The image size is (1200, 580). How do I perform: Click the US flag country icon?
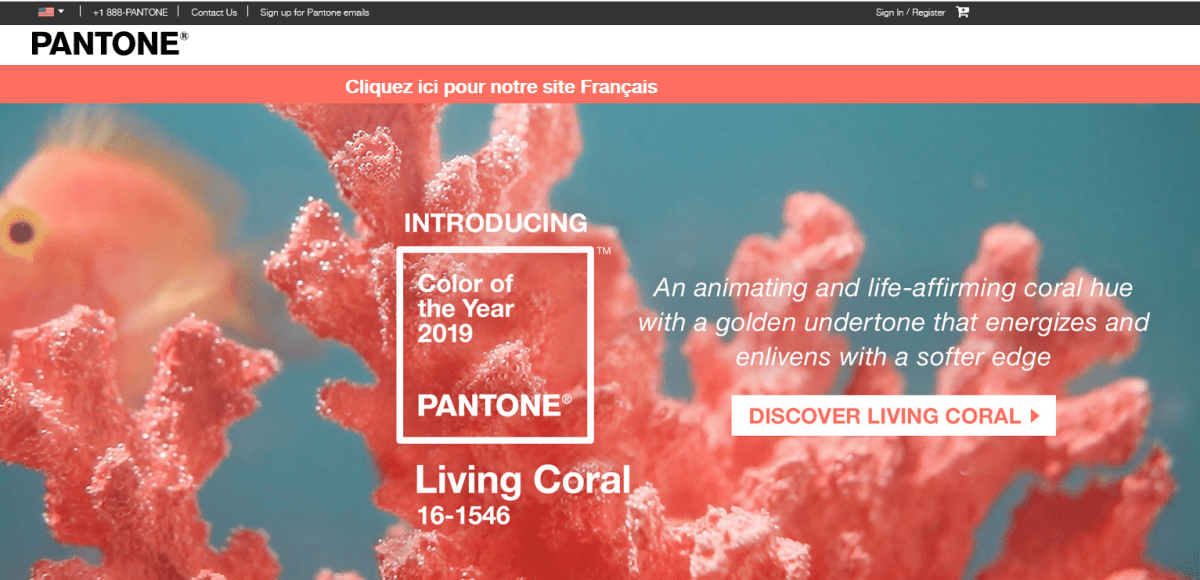(x=46, y=12)
